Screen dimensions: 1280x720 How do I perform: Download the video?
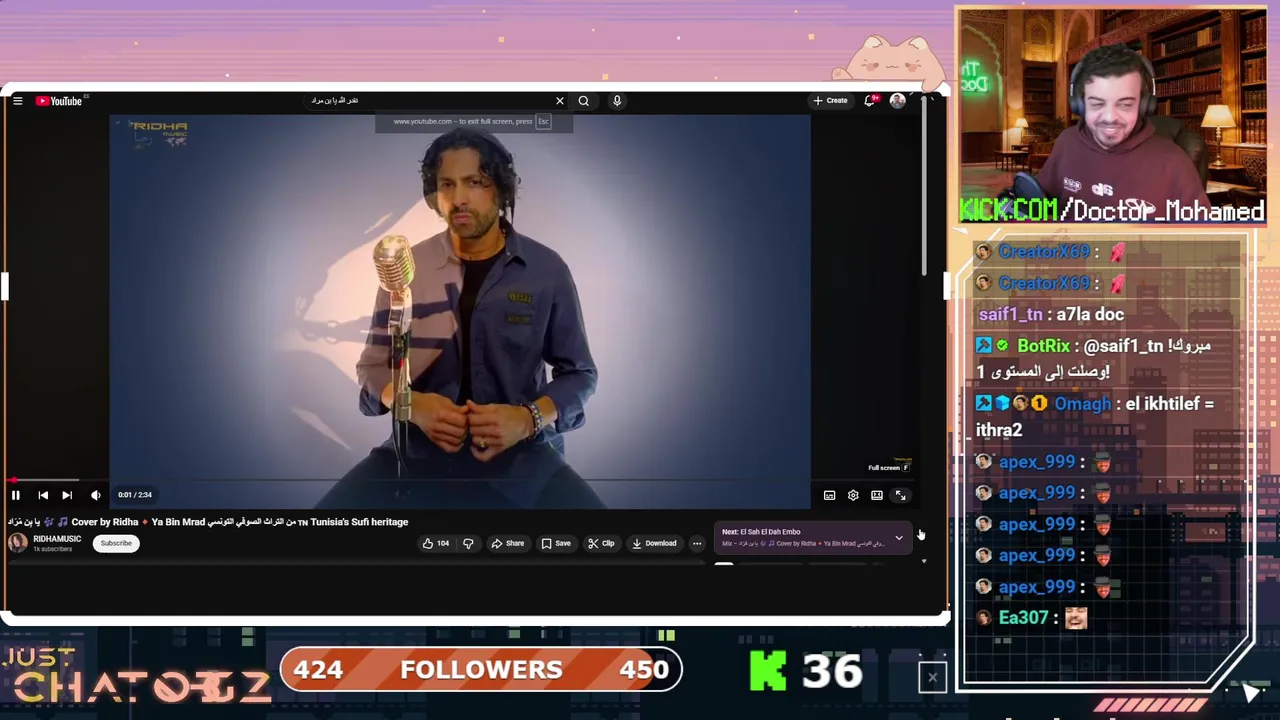[x=654, y=543]
